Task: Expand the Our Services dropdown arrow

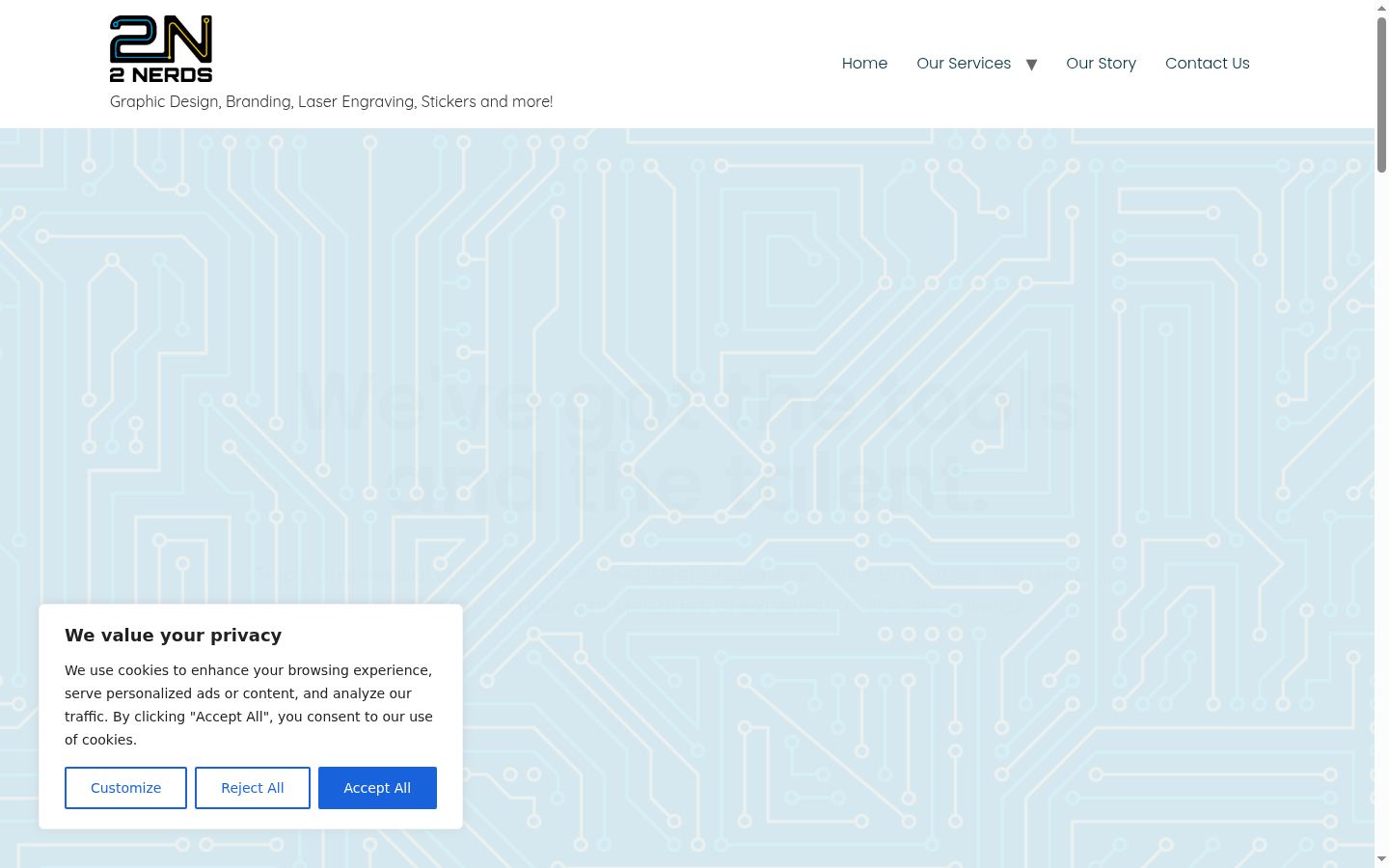Action: click(1031, 65)
